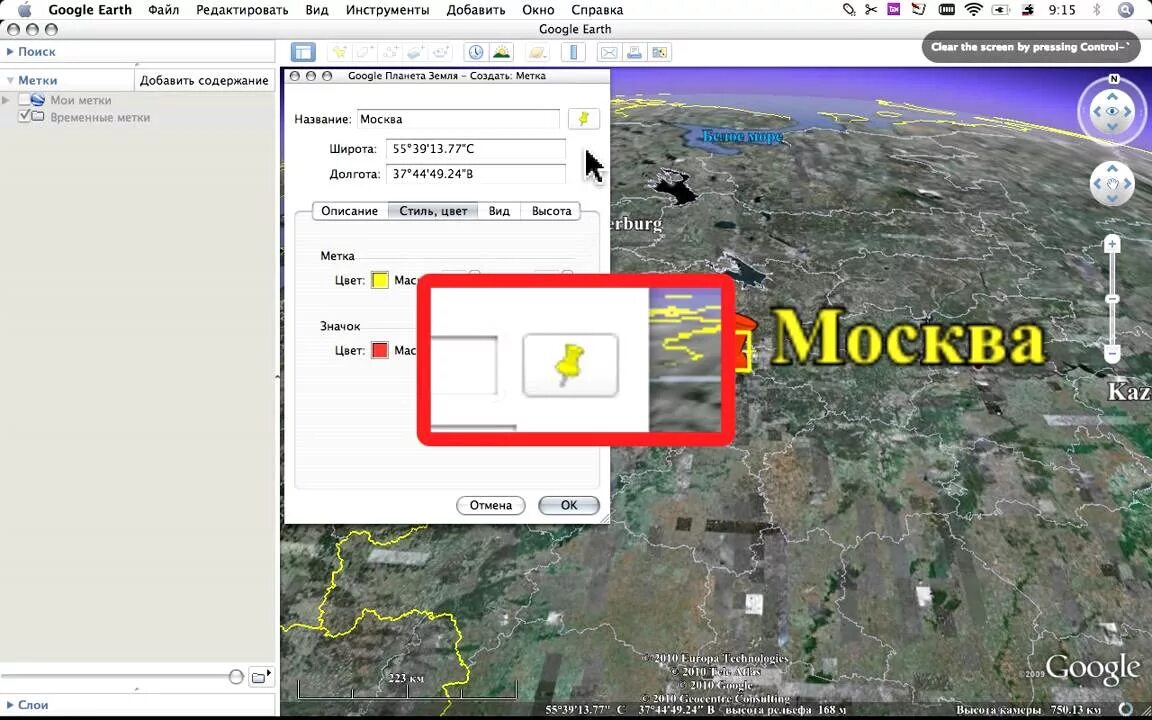1152x720 pixels.
Task: Collapse the Метки panel
Action: [x=10, y=80]
